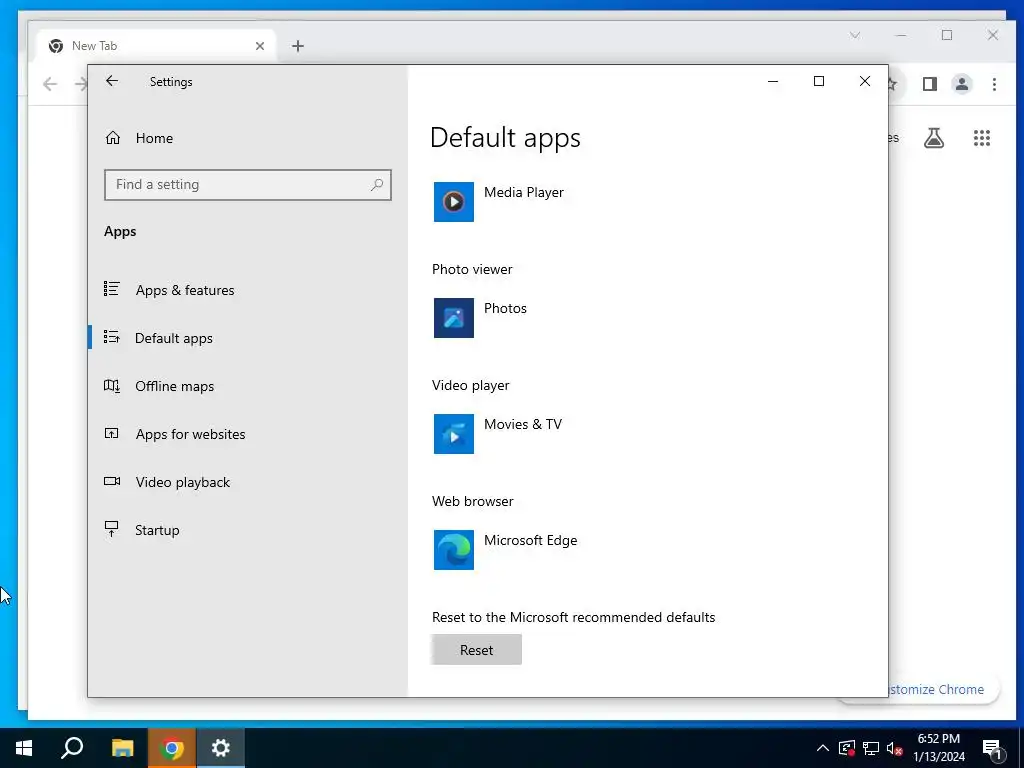
Task: Click the Movies & TV app icon
Action: [454, 434]
